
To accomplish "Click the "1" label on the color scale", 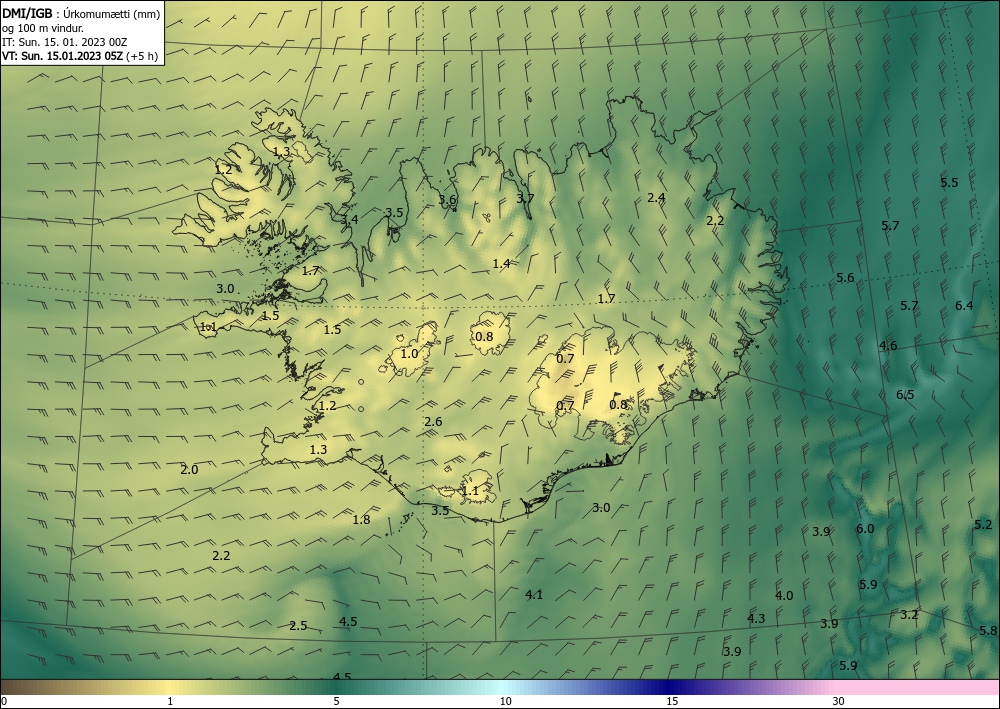I will coord(170,702).
